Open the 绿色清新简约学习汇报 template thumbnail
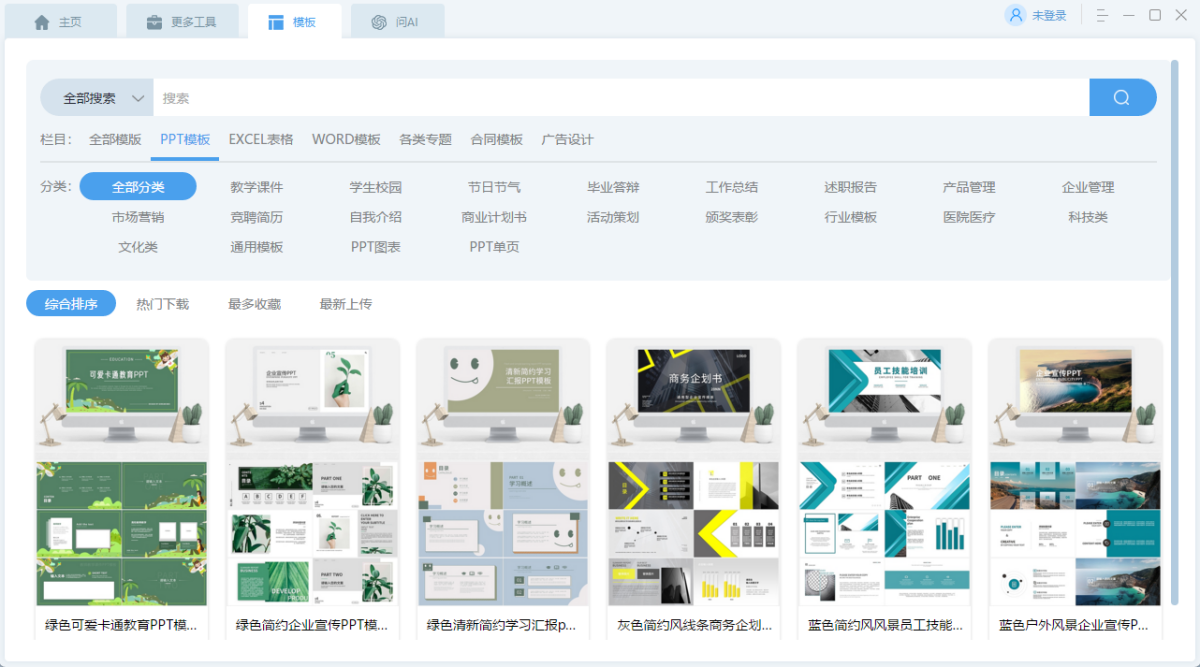This screenshot has width=1200, height=667. point(503,472)
